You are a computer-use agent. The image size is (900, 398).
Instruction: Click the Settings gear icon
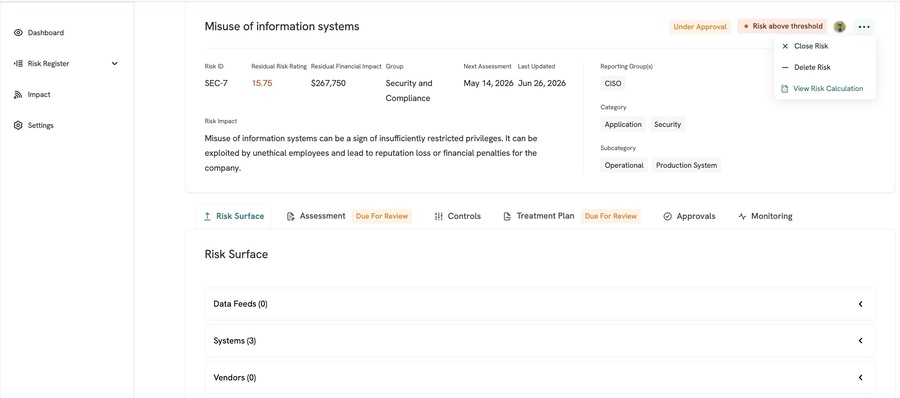[x=18, y=125]
